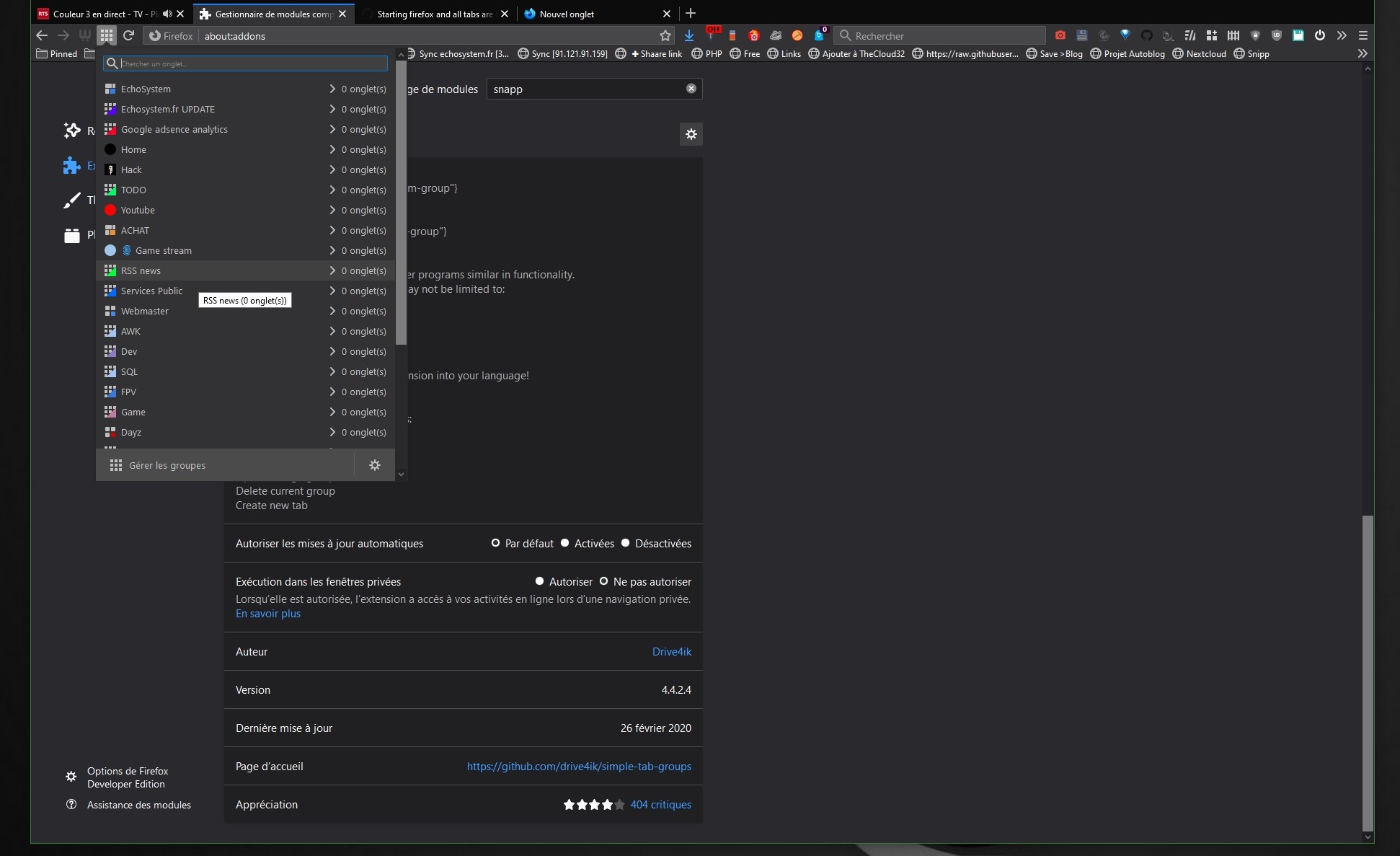The image size is (1400, 856).
Task: Open the simple-tab-groups GitHub homepage link
Action: (579, 767)
